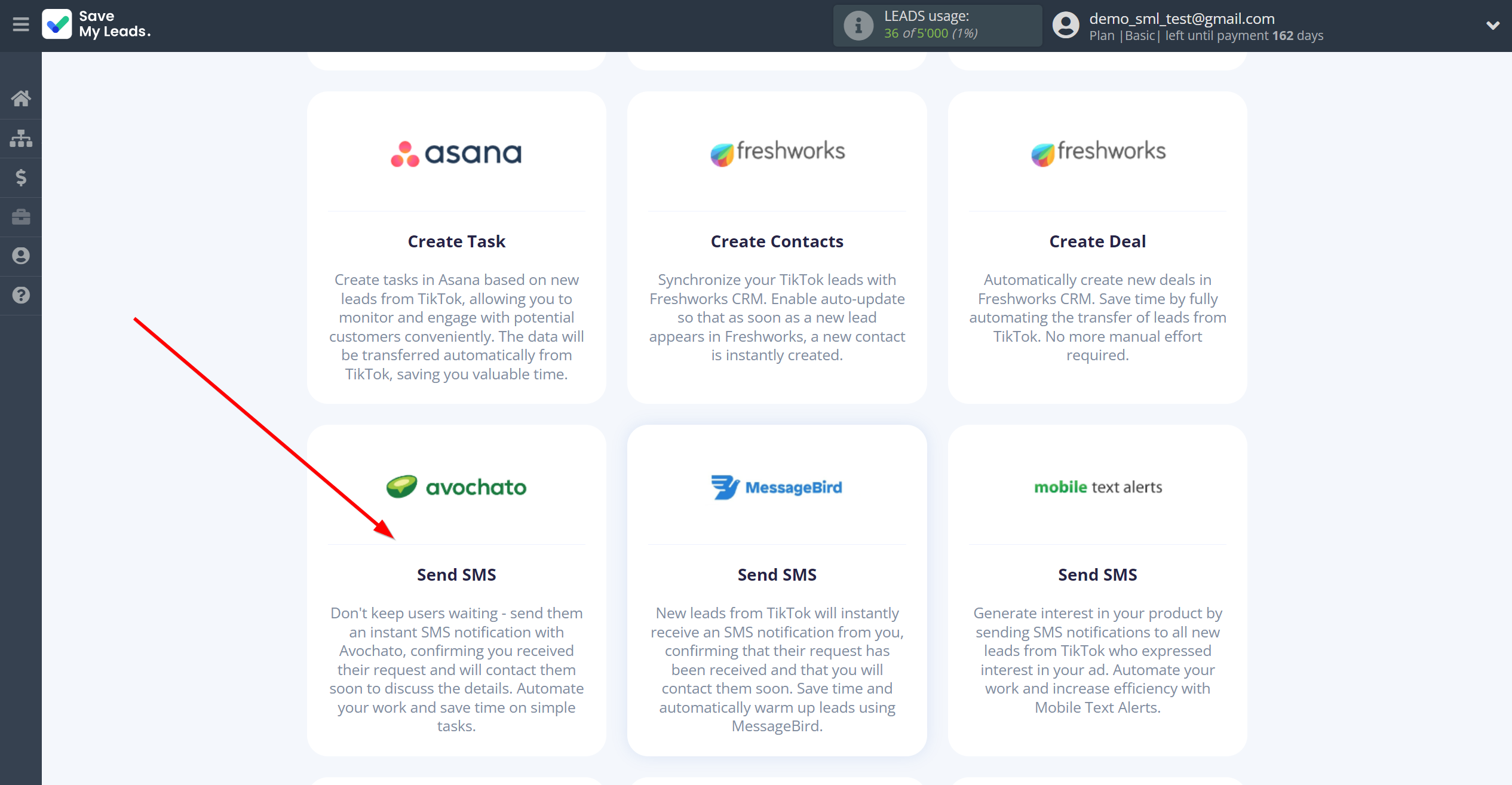Click the 36 of 5'000 leads counter
The height and width of the screenshot is (785, 1512).
click(x=931, y=33)
